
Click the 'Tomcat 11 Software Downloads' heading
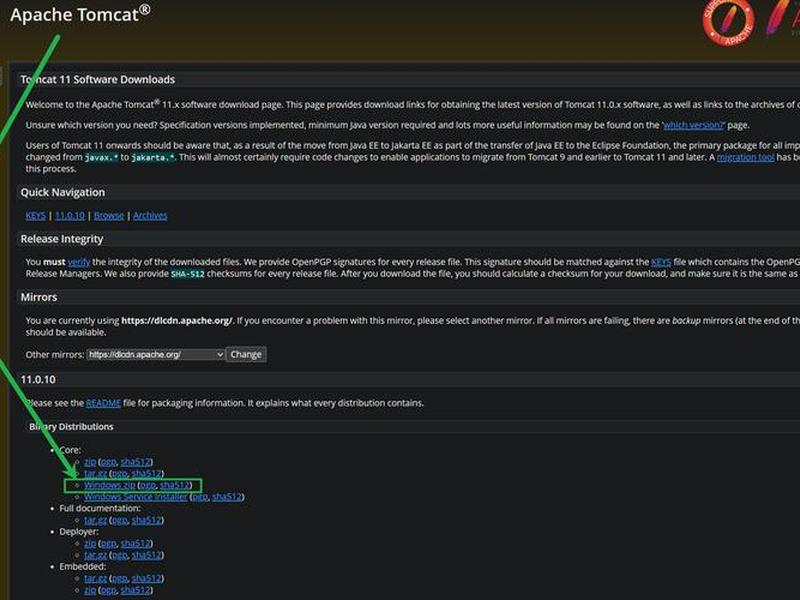97,80
